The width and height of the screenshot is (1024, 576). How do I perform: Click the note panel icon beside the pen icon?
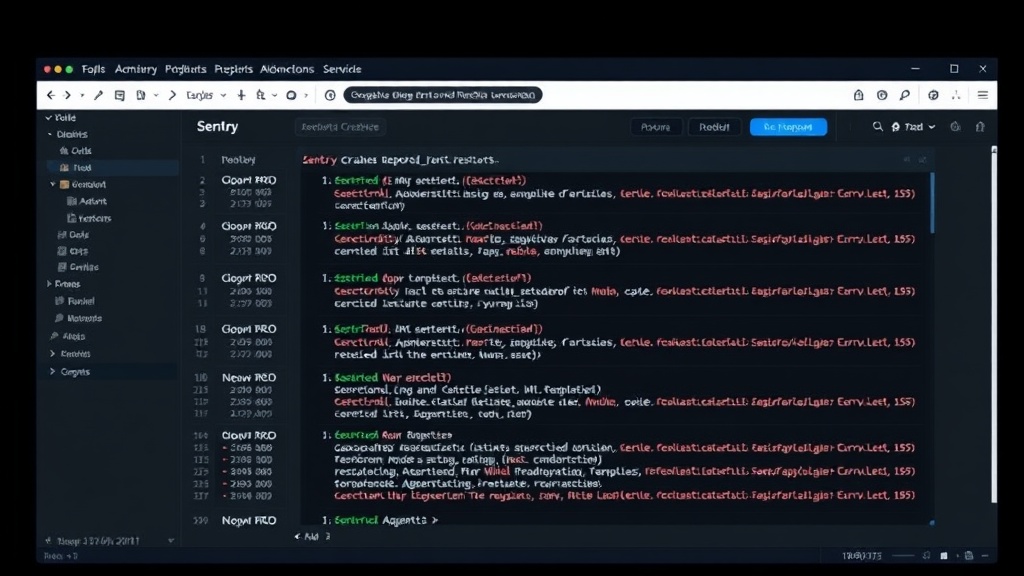tap(120, 95)
